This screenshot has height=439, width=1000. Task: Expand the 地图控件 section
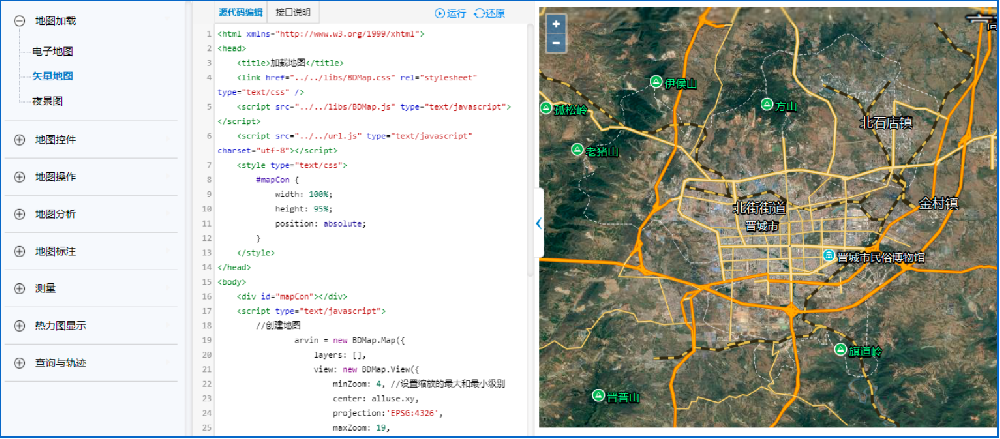[x=19, y=139]
